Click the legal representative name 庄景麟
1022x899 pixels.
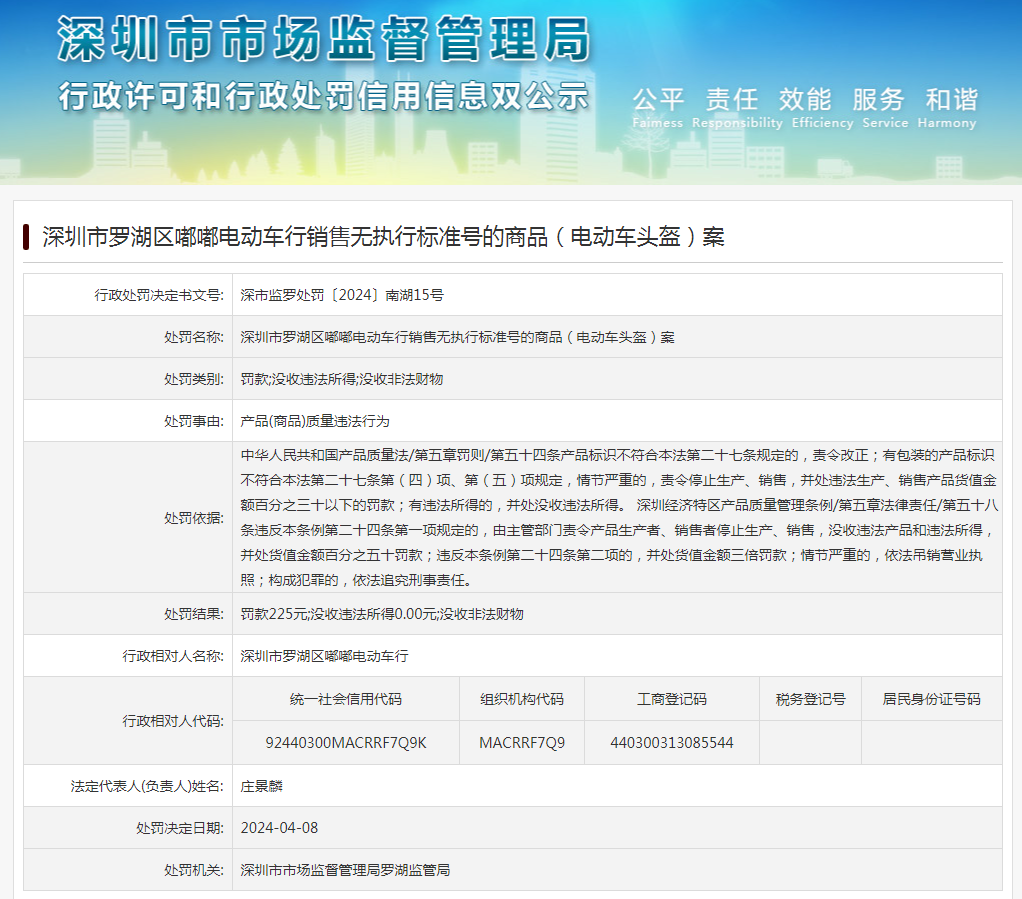coord(262,786)
